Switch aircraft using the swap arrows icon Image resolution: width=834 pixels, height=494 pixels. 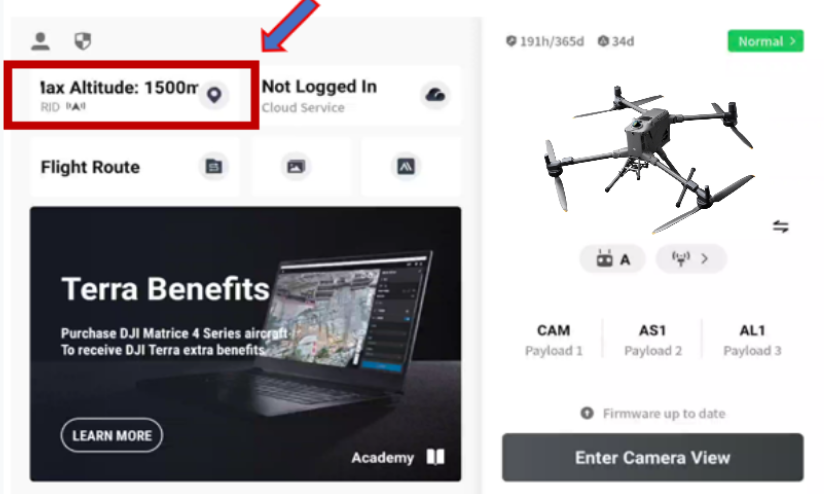pyautogui.click(x=780, y=227)
